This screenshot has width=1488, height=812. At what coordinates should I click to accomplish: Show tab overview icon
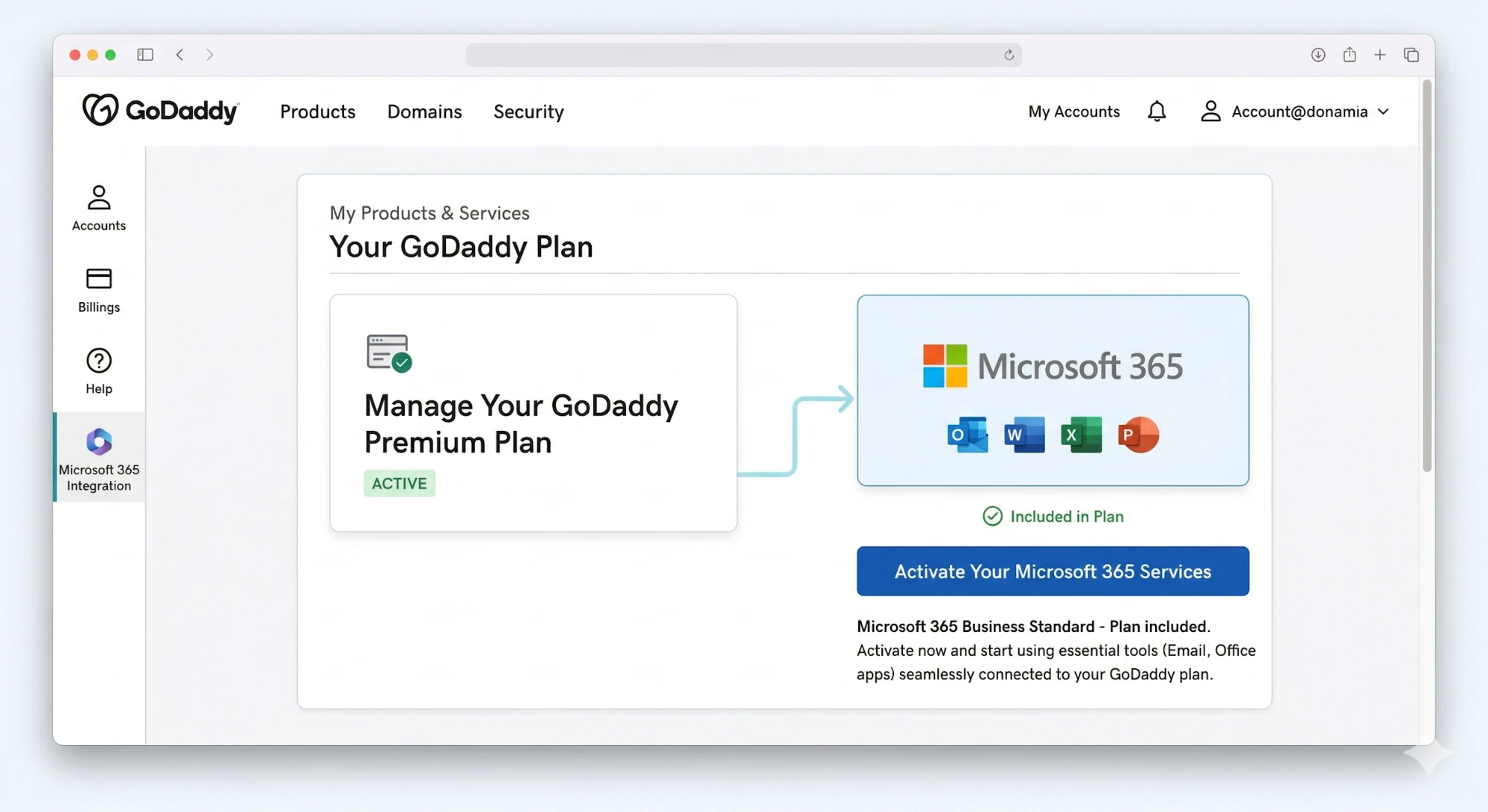pyautogui.click(x=1411, y=54)
